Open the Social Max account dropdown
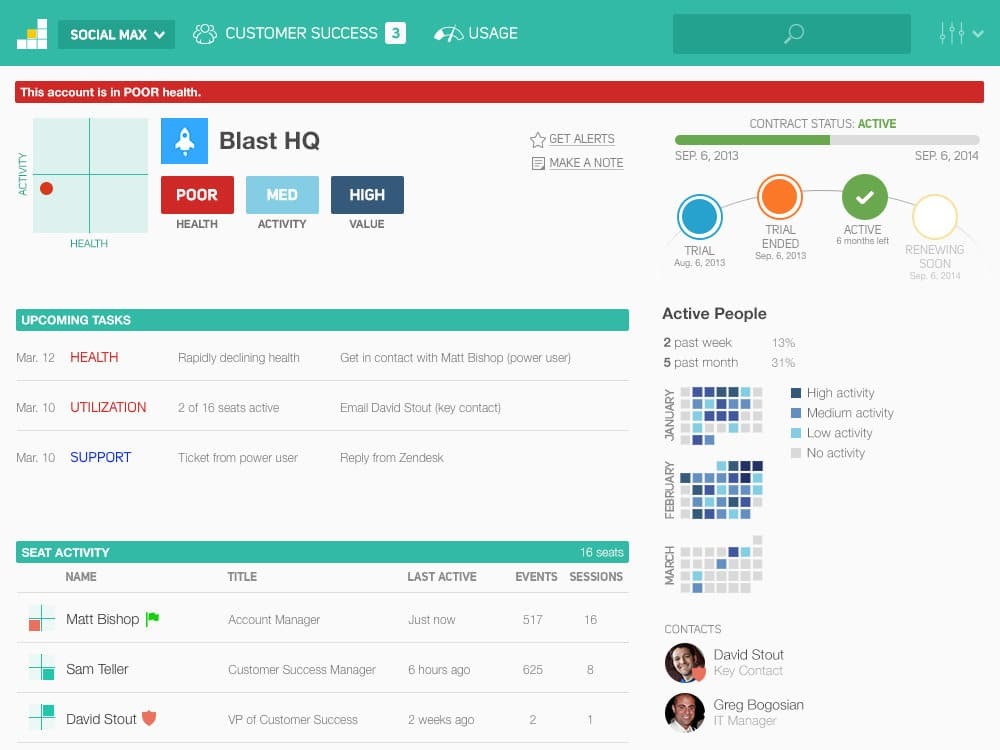This screenshot has height=750, width=1000. coord(116,34)
